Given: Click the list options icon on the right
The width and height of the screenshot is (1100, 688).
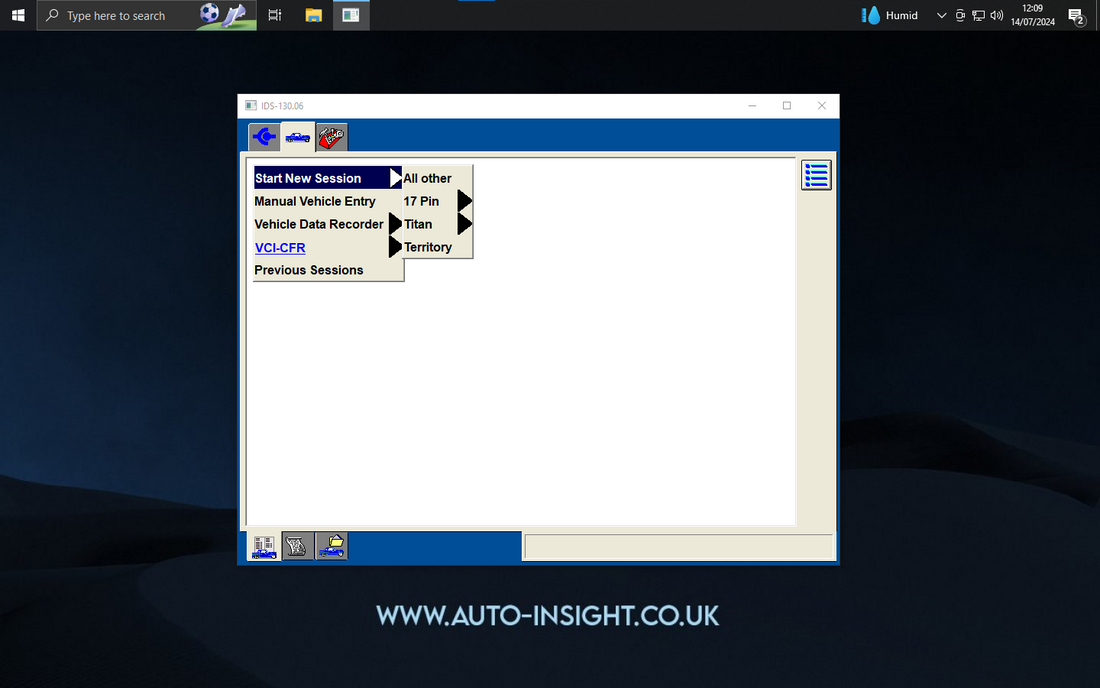Looking at the screenshot, I should 816,175.
